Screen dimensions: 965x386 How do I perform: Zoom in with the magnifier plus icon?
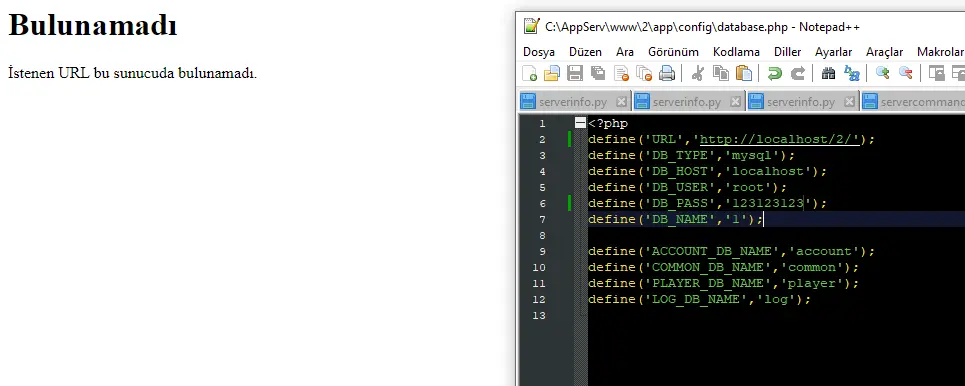883,73
